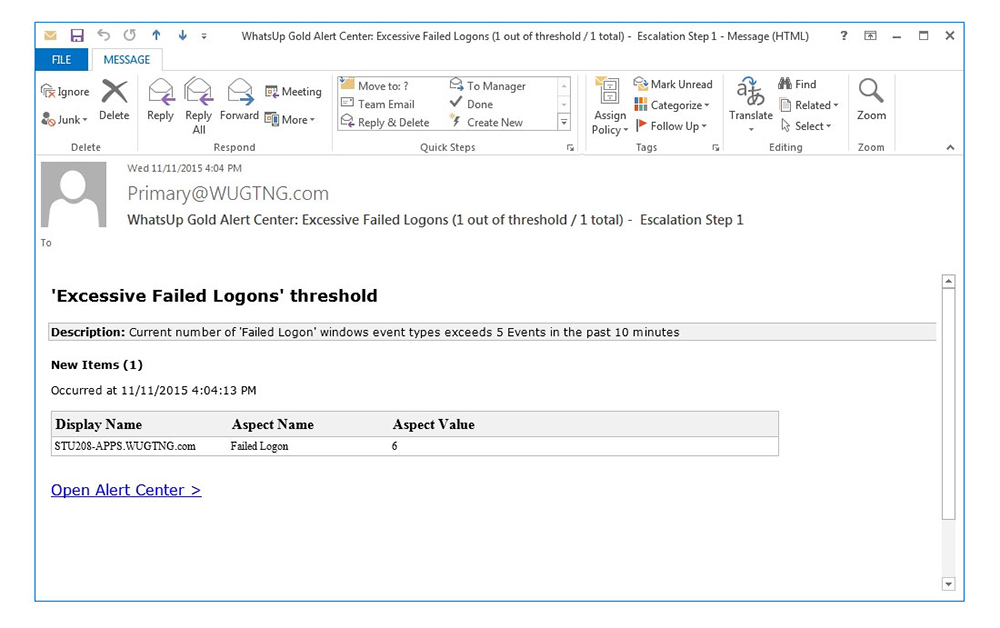Reply with a Meeting request
This screenshot has width=1000, height=628.
[x=293, y=92]
